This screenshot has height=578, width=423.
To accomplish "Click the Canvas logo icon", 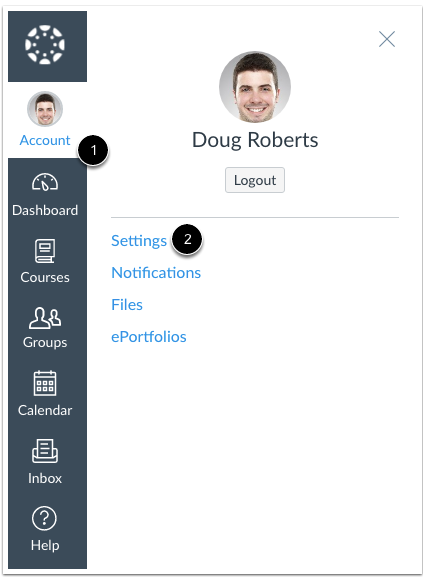I will [45, 45].
